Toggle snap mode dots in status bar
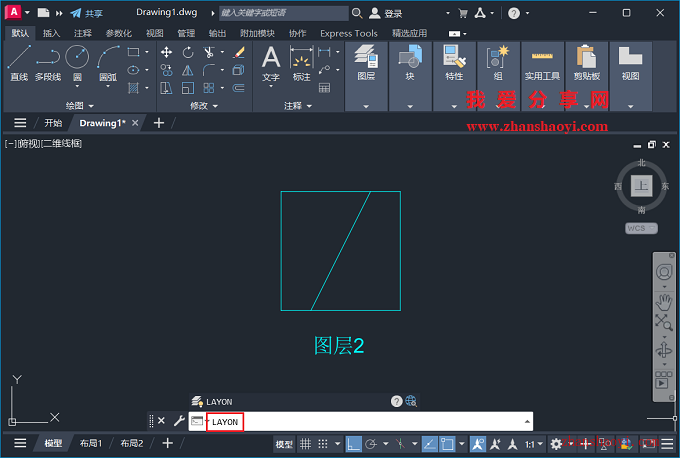The width and height of the screenshot is (680, 458). [323, 444]
